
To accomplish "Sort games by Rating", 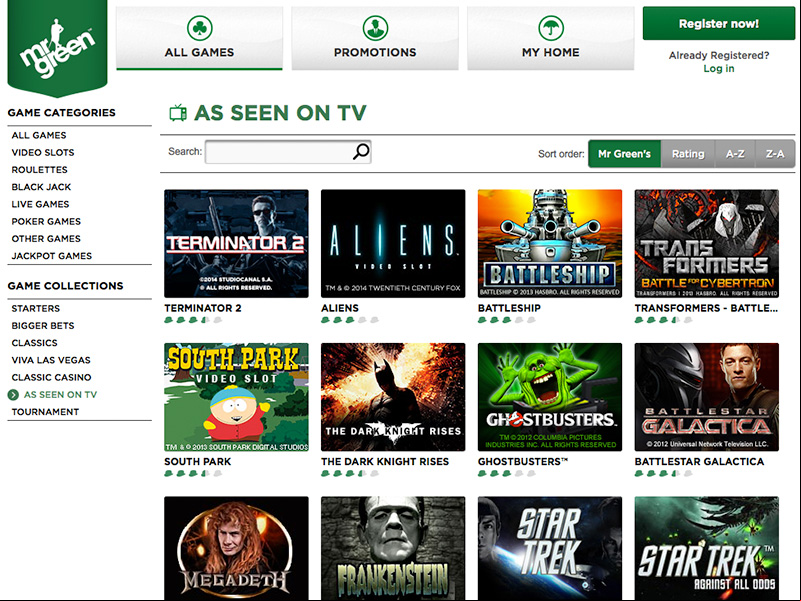I will (x=688, y=154).
